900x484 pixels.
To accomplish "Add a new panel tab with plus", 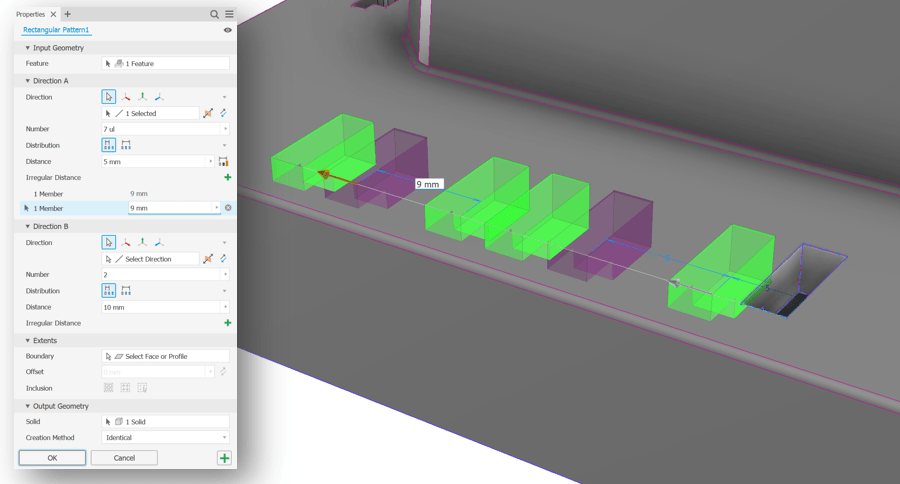I will [x=68, y=14].
